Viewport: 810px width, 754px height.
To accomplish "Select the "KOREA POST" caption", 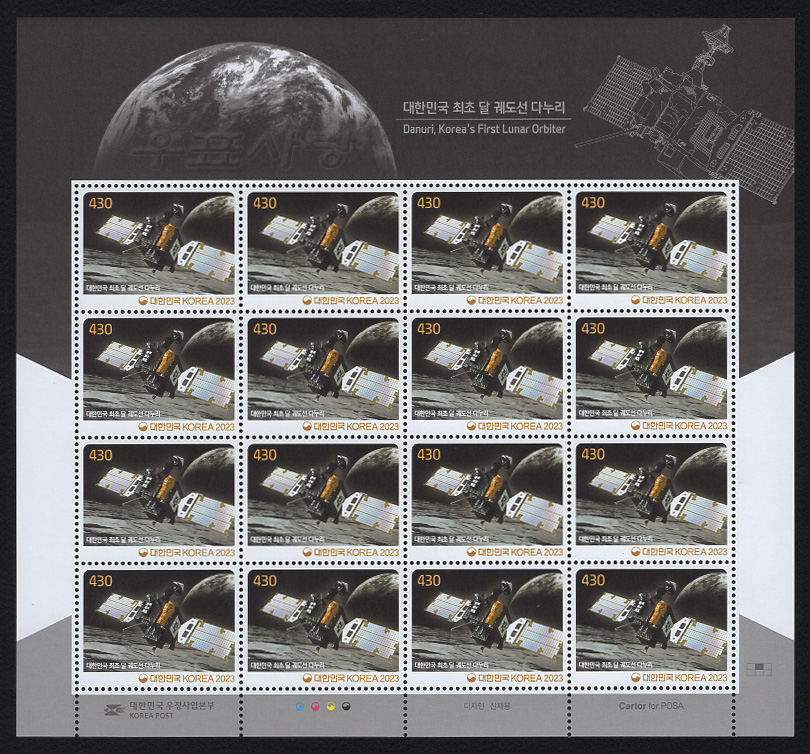I will (151, 716).
